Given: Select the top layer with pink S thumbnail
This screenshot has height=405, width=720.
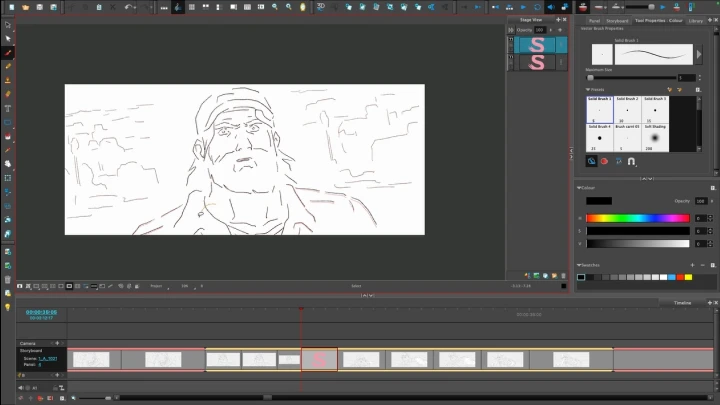Looking at the screenshot, I should coord(538,45).
